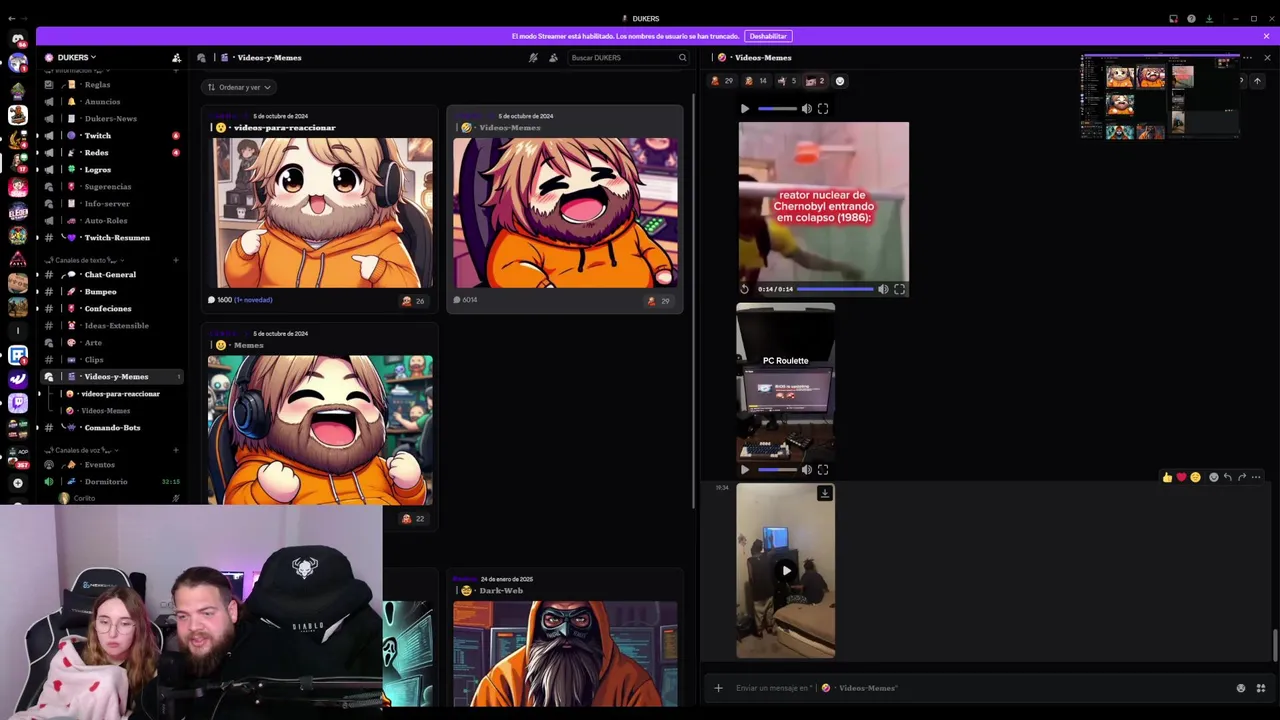Open the Chat-General channel
The width and height of the screenshot is (1280, 720).
coord(110,275)
